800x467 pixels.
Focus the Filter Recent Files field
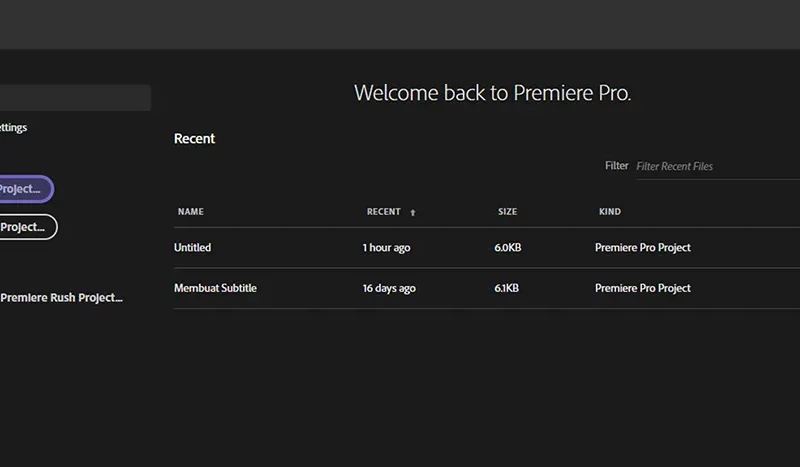pos(718,166)
